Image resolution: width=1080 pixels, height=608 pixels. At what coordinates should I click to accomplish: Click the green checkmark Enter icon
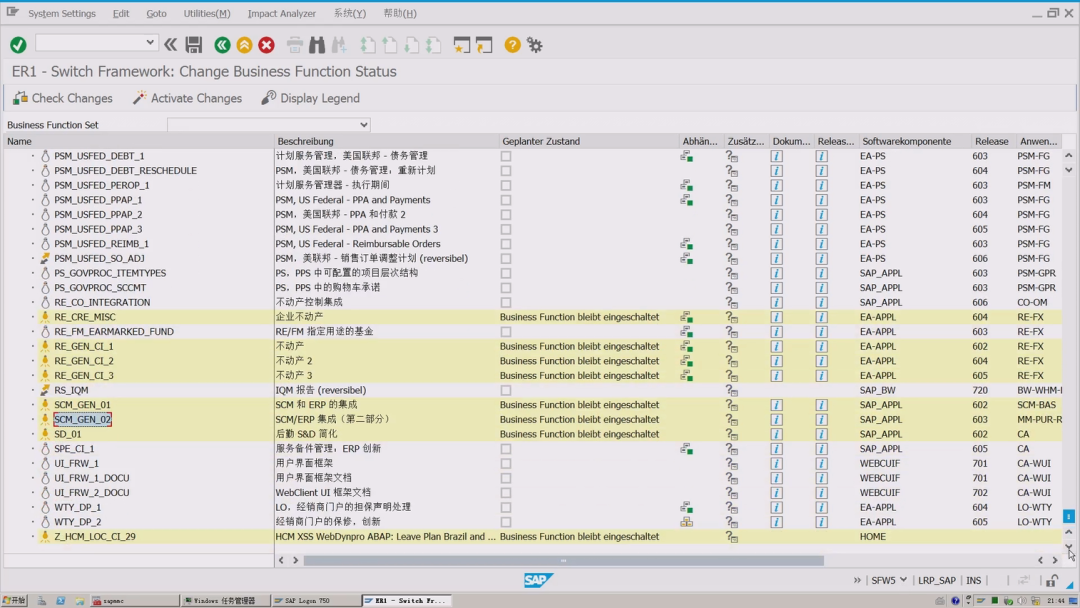point(19,45)
